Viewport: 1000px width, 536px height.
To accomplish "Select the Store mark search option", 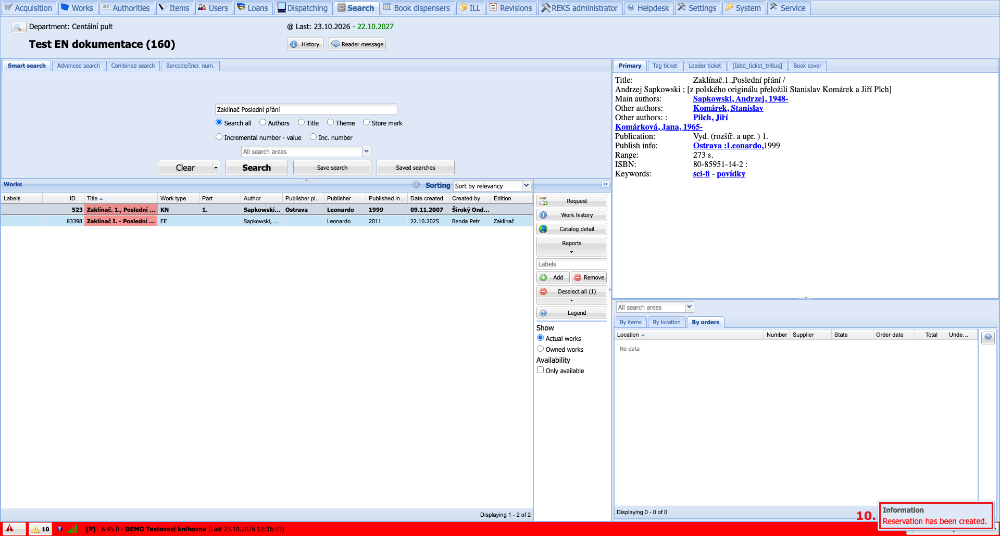I will click(366, 123).
